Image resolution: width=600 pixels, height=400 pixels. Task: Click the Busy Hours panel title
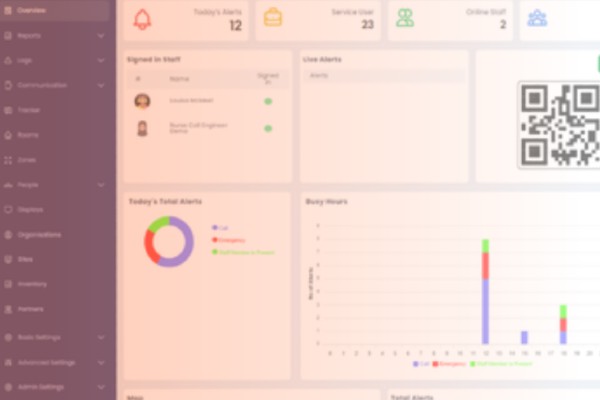[x=326, y=201]
